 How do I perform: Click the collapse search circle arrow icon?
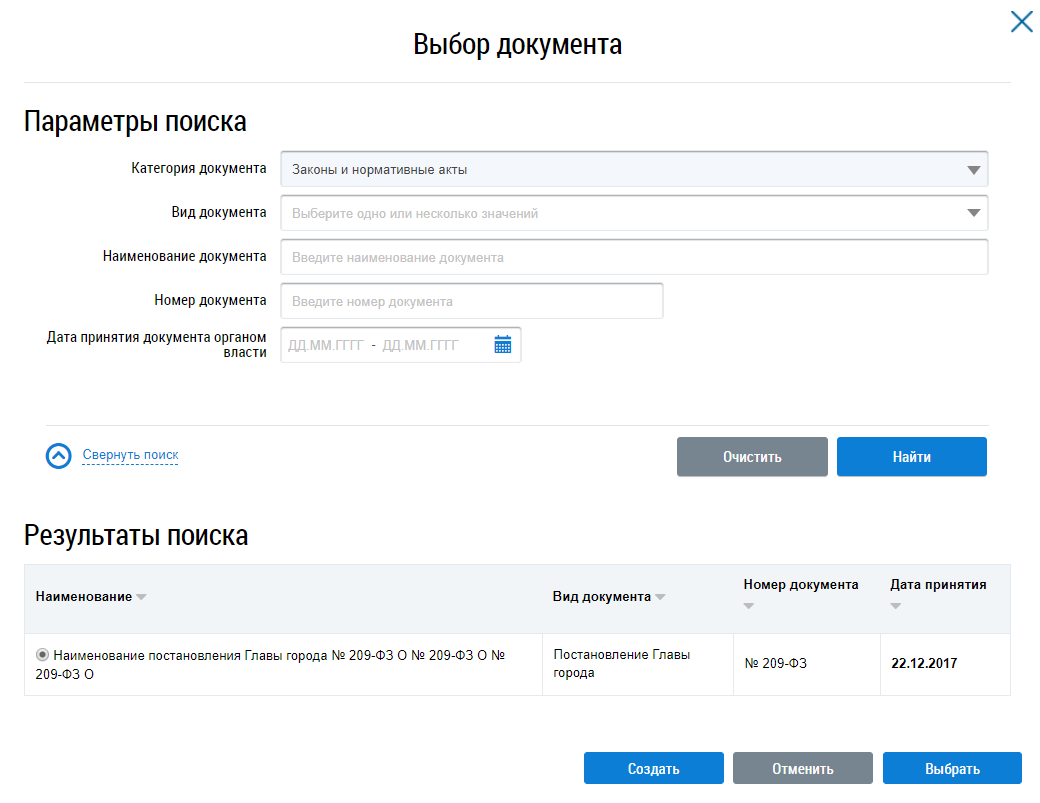tap(59, 456)
